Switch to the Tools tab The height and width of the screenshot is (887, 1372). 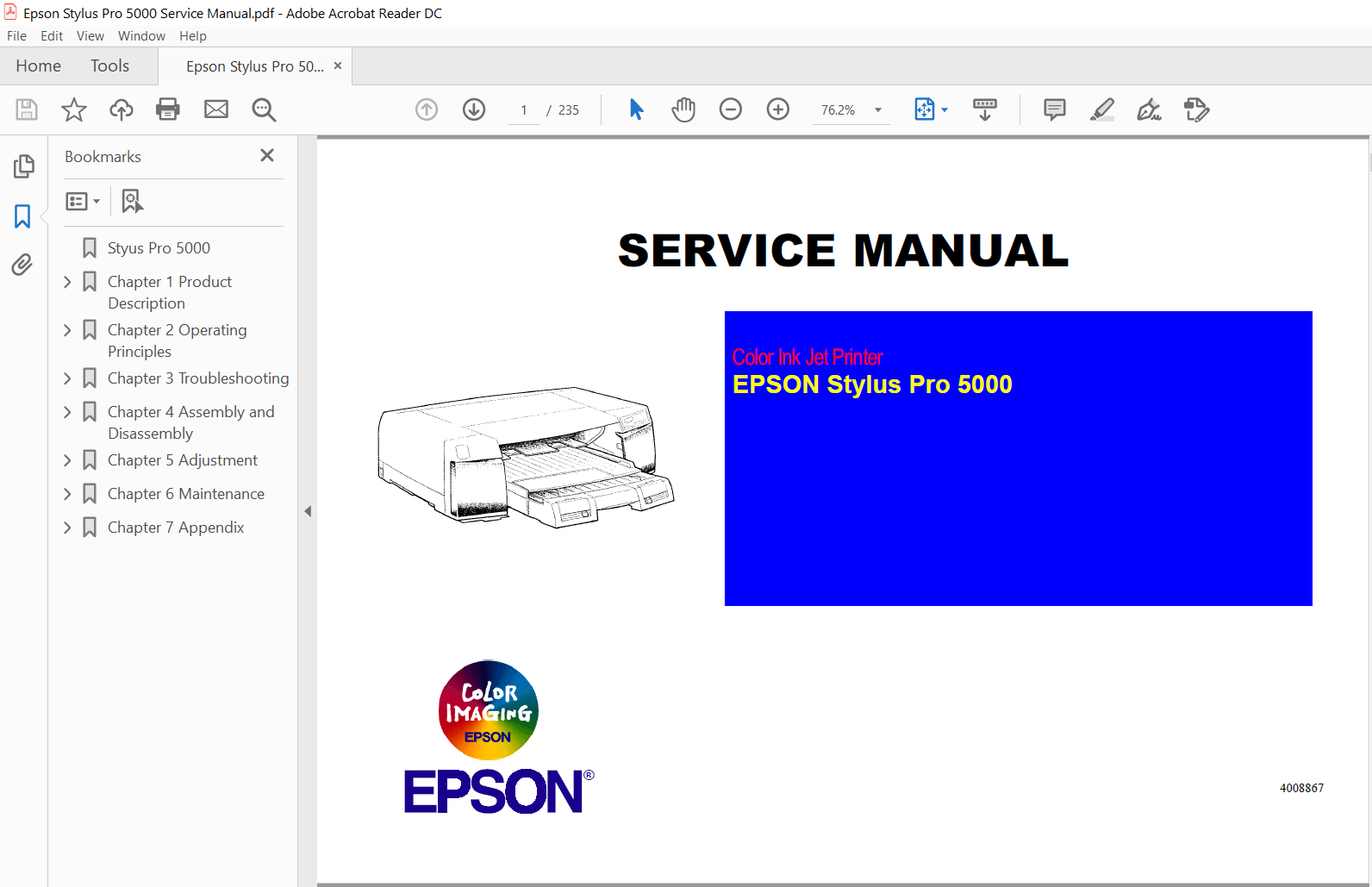pyautogui.click(x=109, y=66)
